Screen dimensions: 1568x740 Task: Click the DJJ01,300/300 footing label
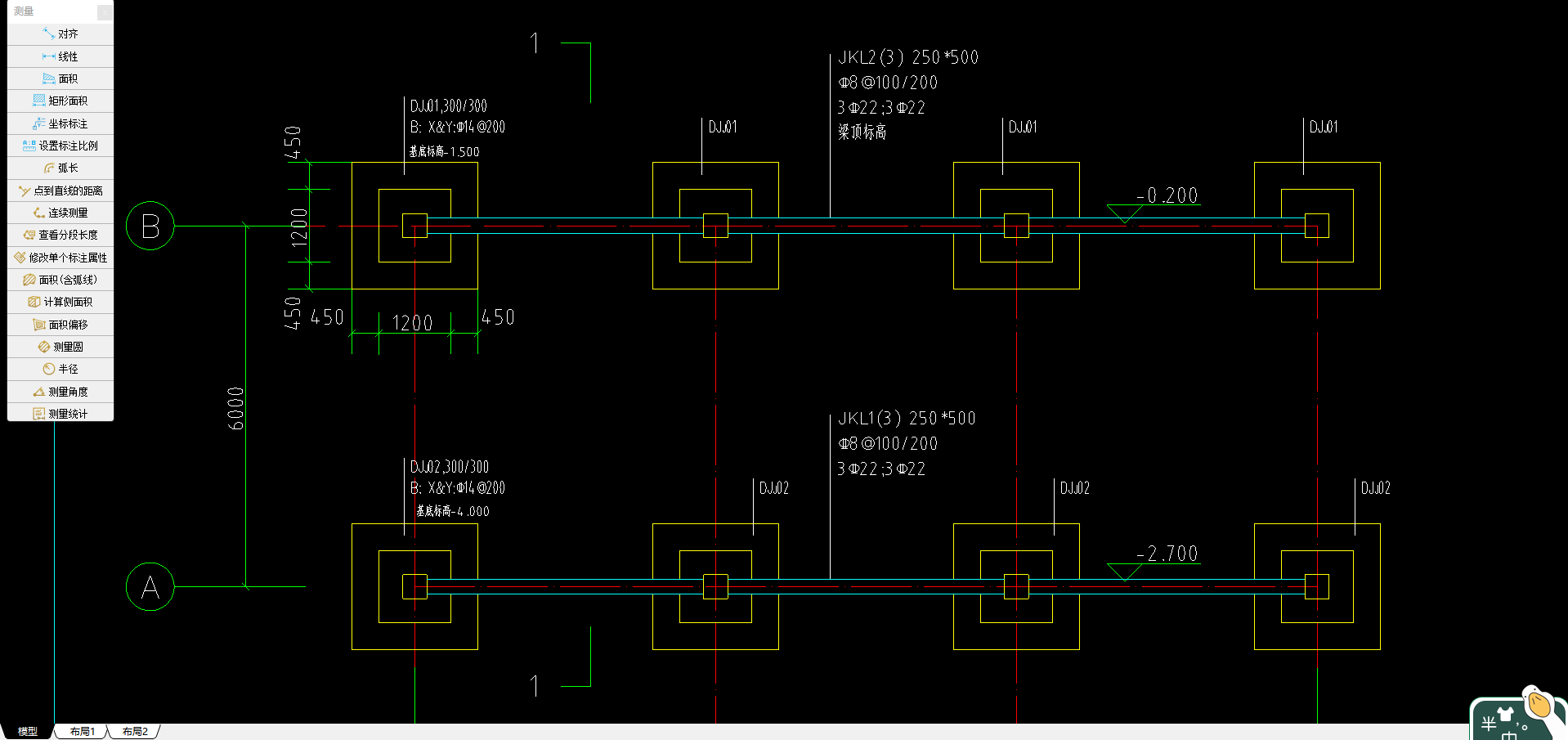click(x=449, y=106)
